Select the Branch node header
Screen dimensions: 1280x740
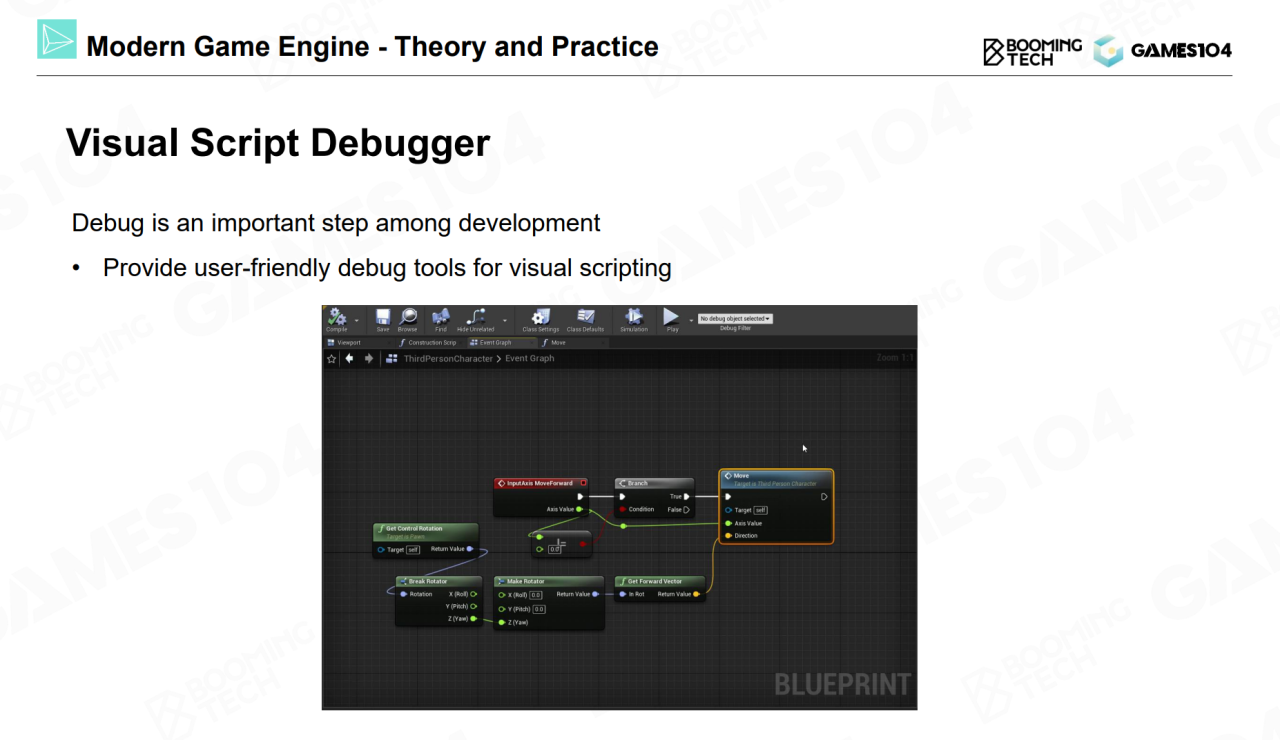[653, 483]
